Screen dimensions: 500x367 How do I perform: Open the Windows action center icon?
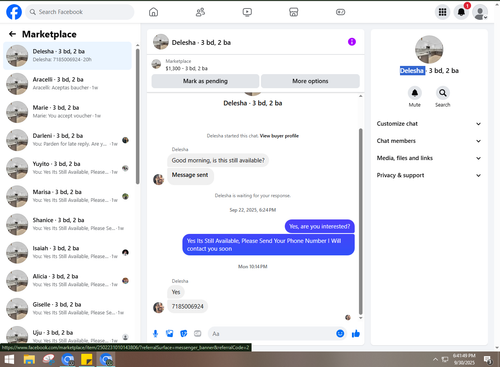(488, 359)
